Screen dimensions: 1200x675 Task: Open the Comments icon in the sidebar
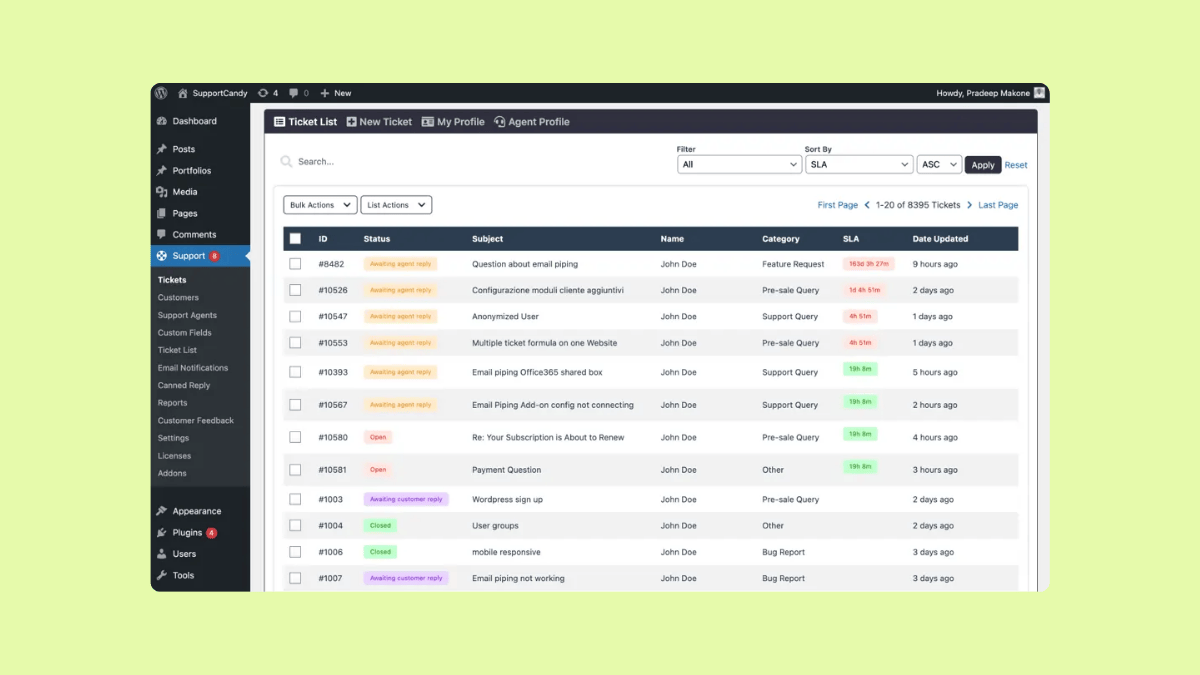(161, 234)
